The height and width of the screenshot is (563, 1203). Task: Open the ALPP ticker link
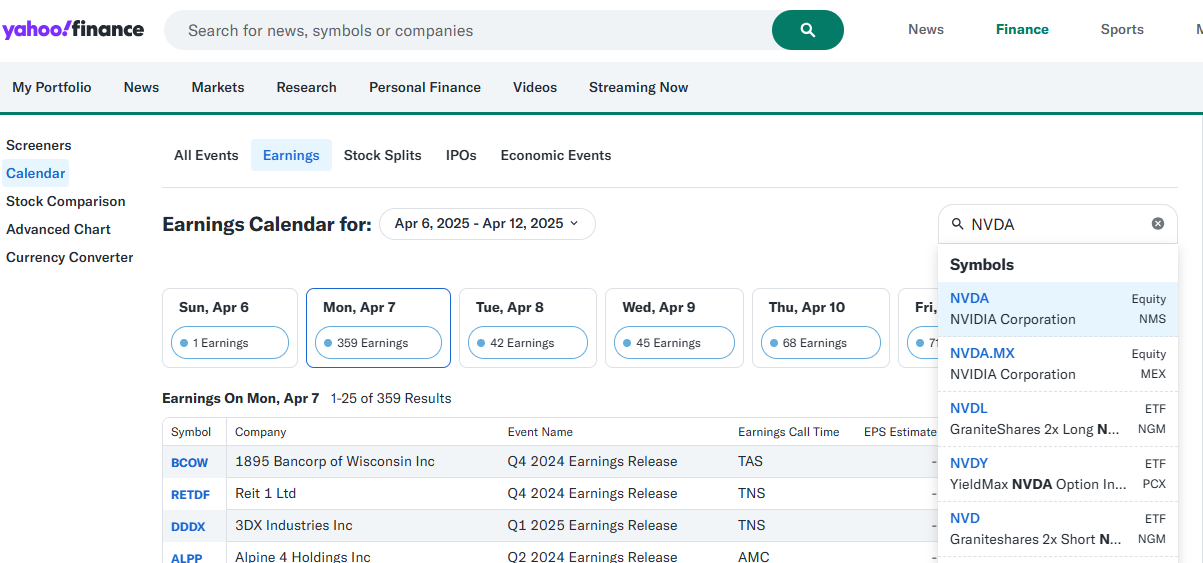click(187, 558)
